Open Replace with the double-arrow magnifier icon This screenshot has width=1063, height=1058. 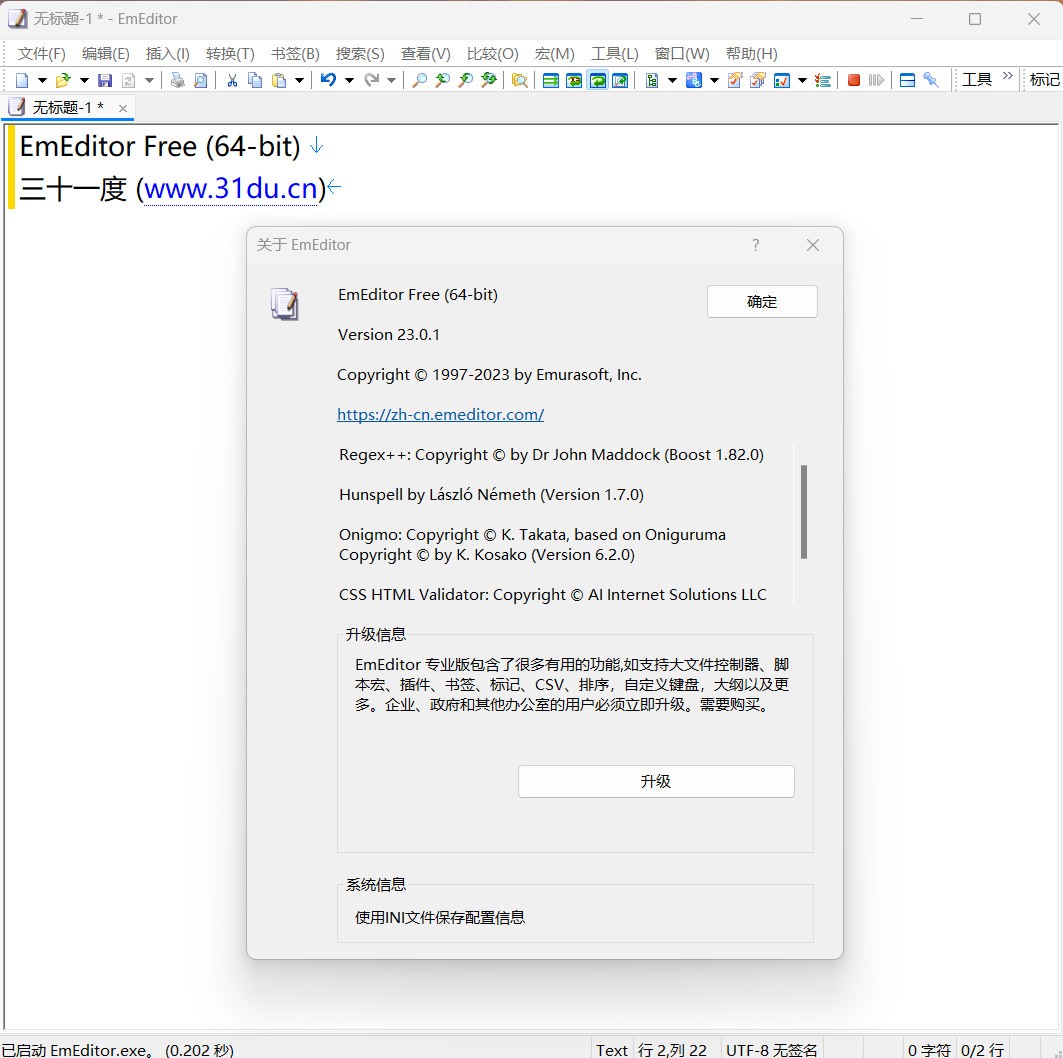[489, 81]
